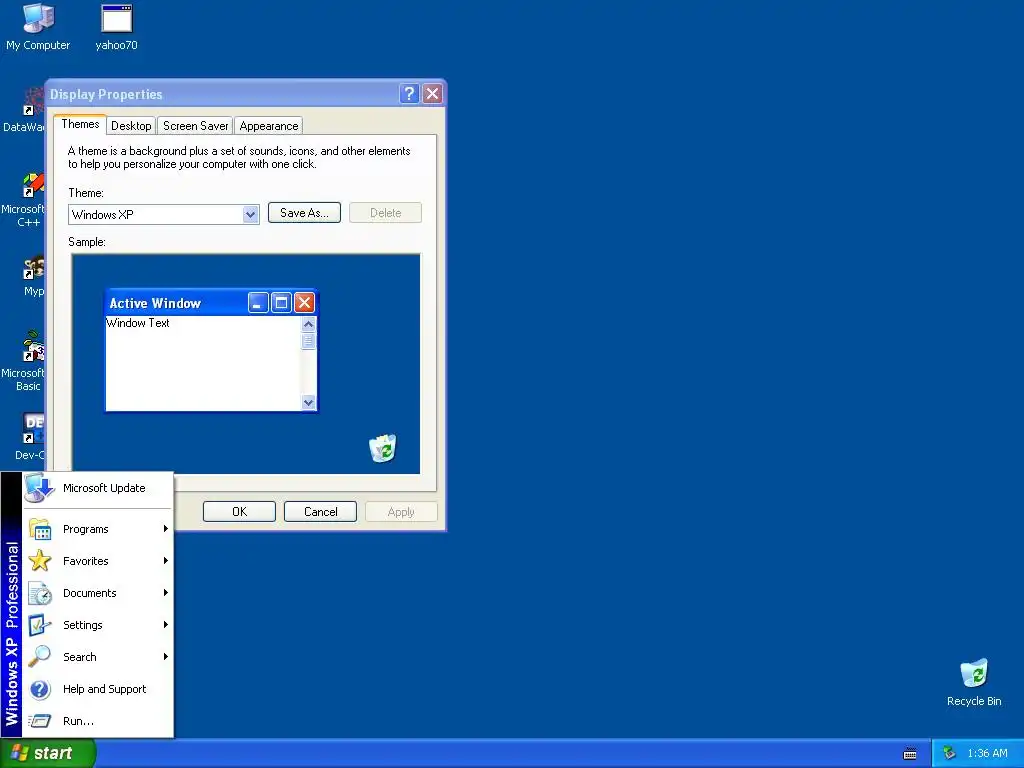1024x768 pixels.
Task: Expand the Favorites submenu arrow
Action: pyautogui.click(x=166, y=561)
